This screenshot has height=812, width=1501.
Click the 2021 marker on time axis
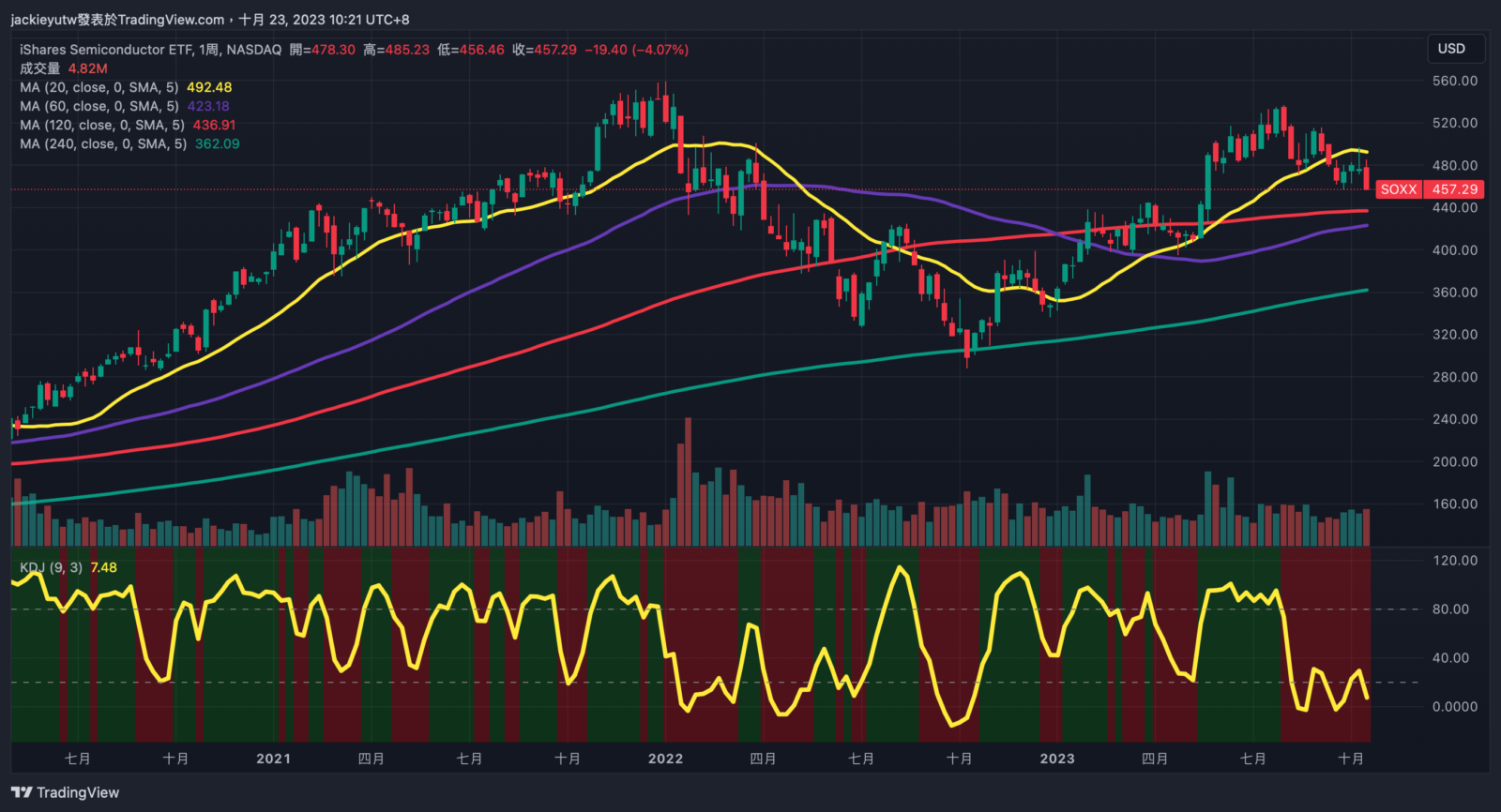pyautogui.click(x=273, y=759)
